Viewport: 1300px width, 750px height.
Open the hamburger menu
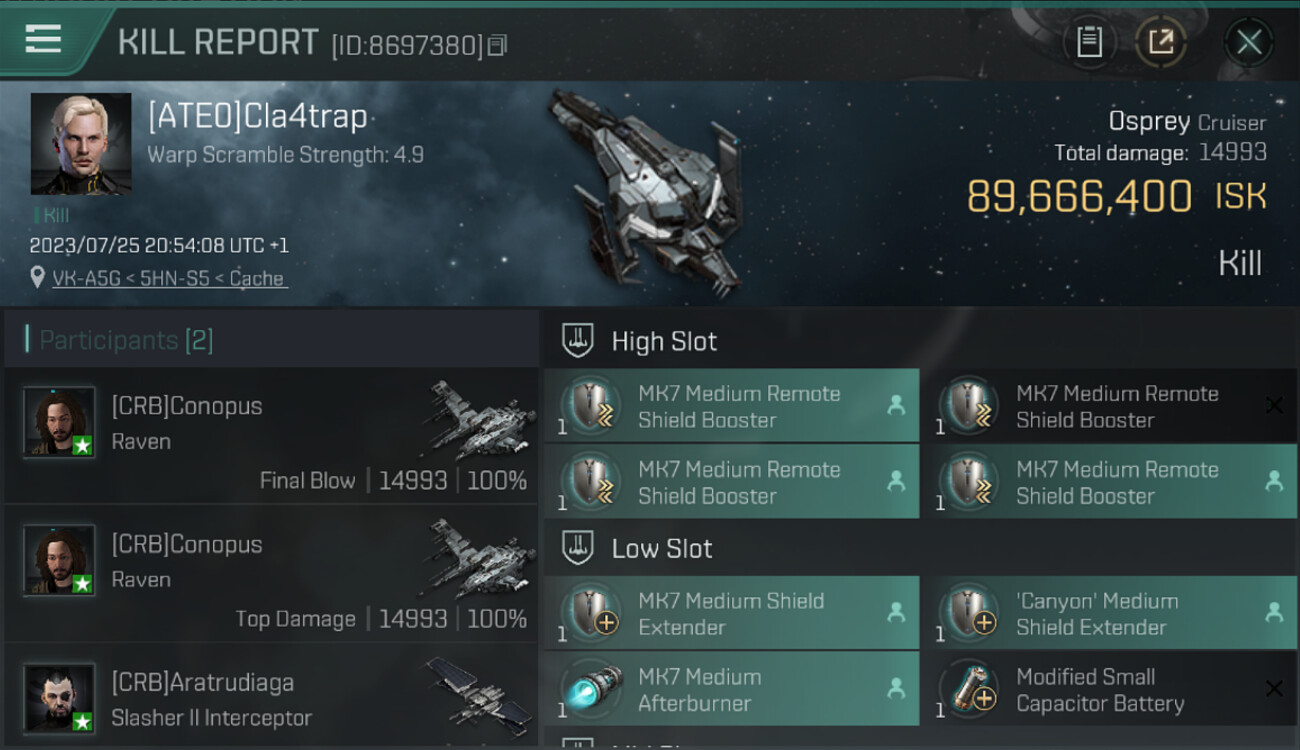[43, 39]
